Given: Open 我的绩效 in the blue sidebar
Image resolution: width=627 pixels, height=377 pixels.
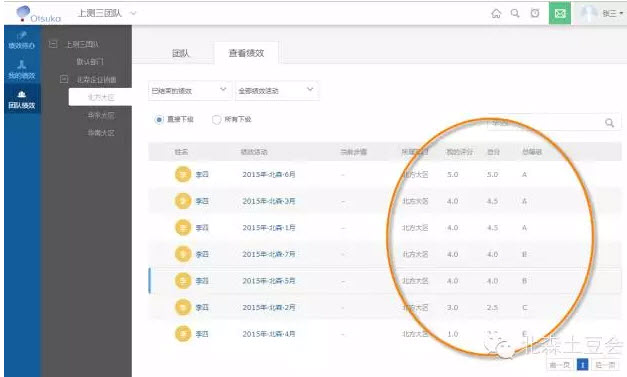Looking at the screenshot, I should point(22,70).
